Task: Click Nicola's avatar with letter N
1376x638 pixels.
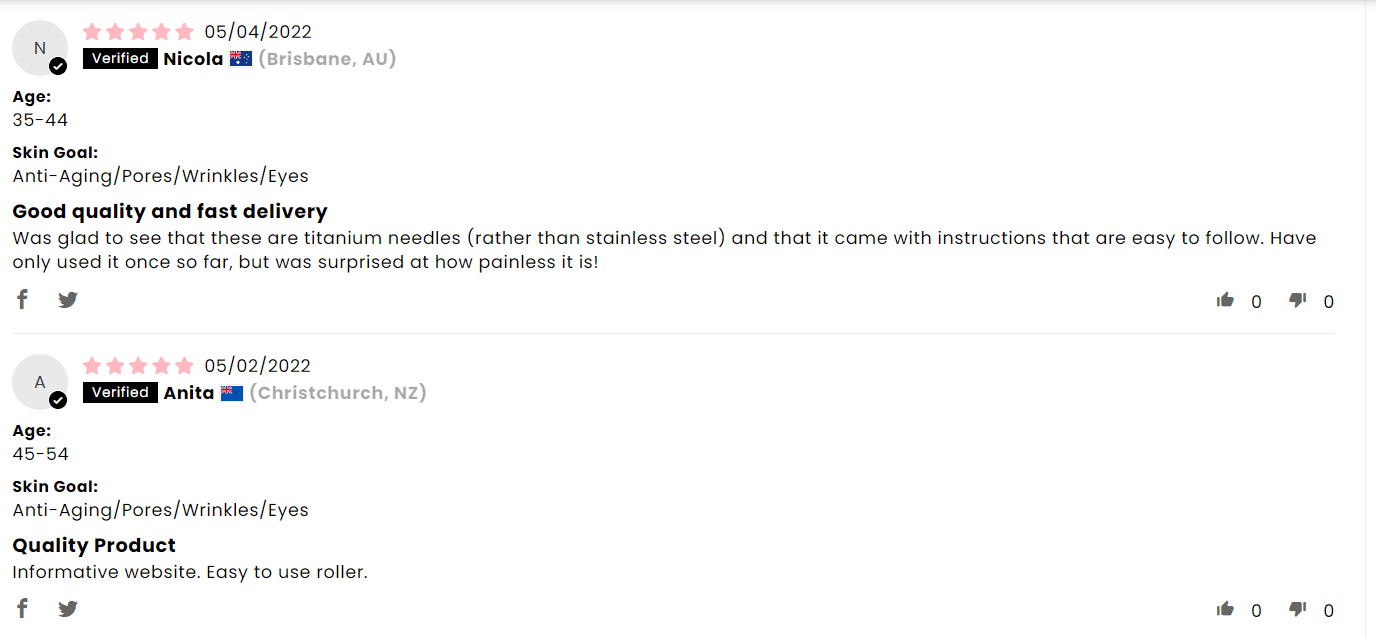Action: 40,48
